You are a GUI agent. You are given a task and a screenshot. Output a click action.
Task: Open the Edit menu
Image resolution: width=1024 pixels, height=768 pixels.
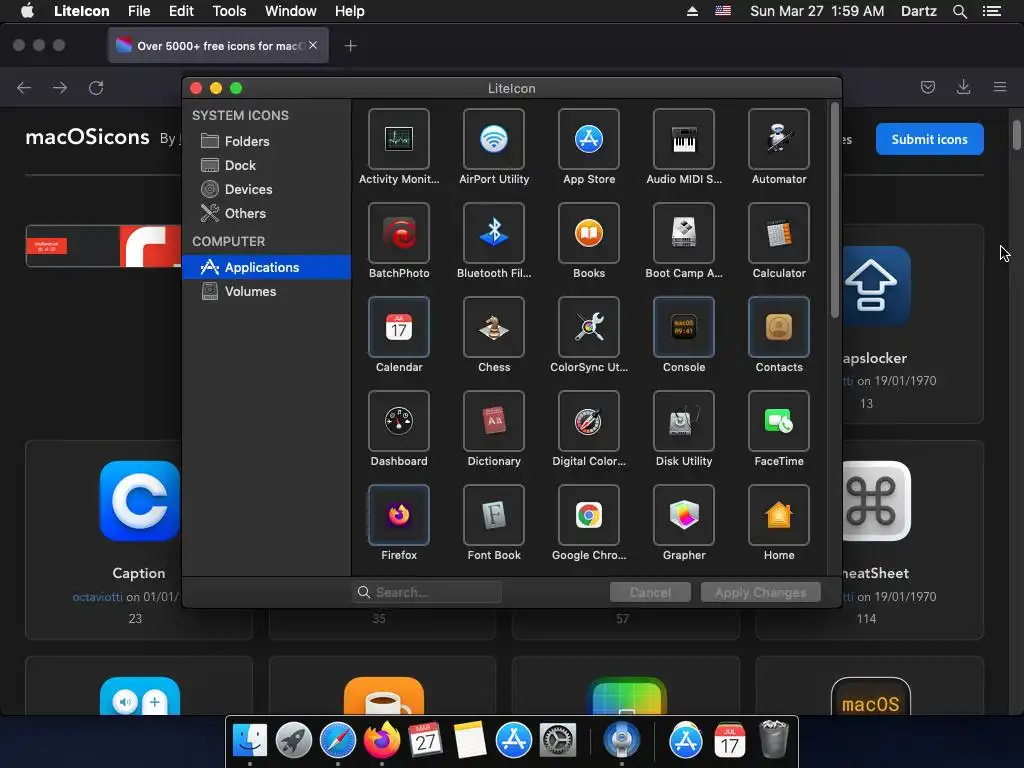pos(181,11)
